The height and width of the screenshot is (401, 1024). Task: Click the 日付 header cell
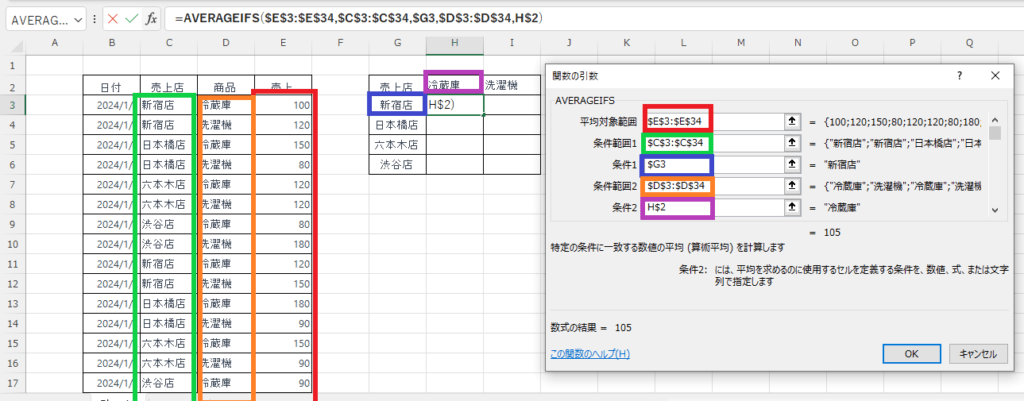tap(112, 86)
